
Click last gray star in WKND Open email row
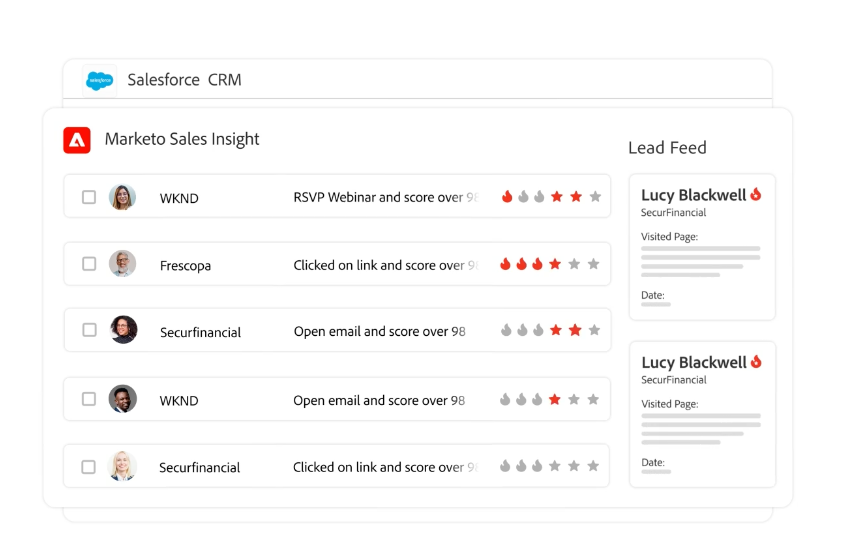coord(593,399)
